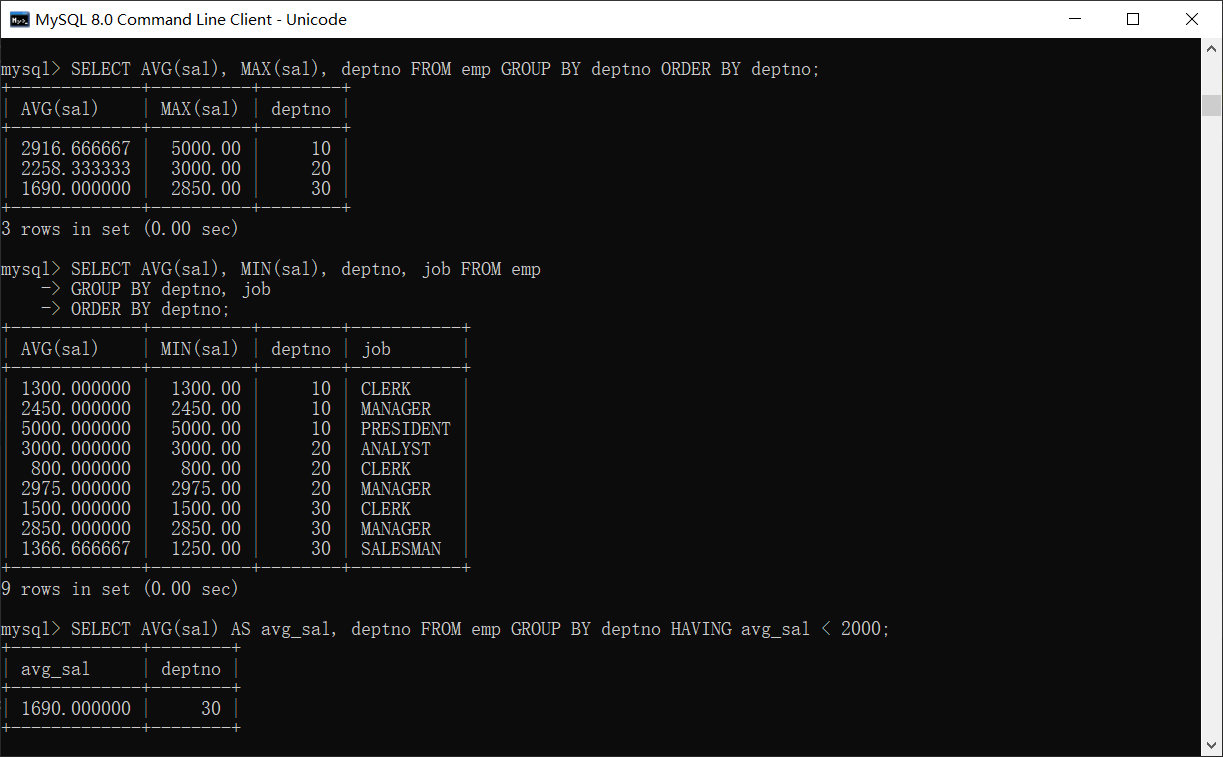1223x757 pixels.
Task: Click the scrollbar down arrow
Action: point(1211,745)
